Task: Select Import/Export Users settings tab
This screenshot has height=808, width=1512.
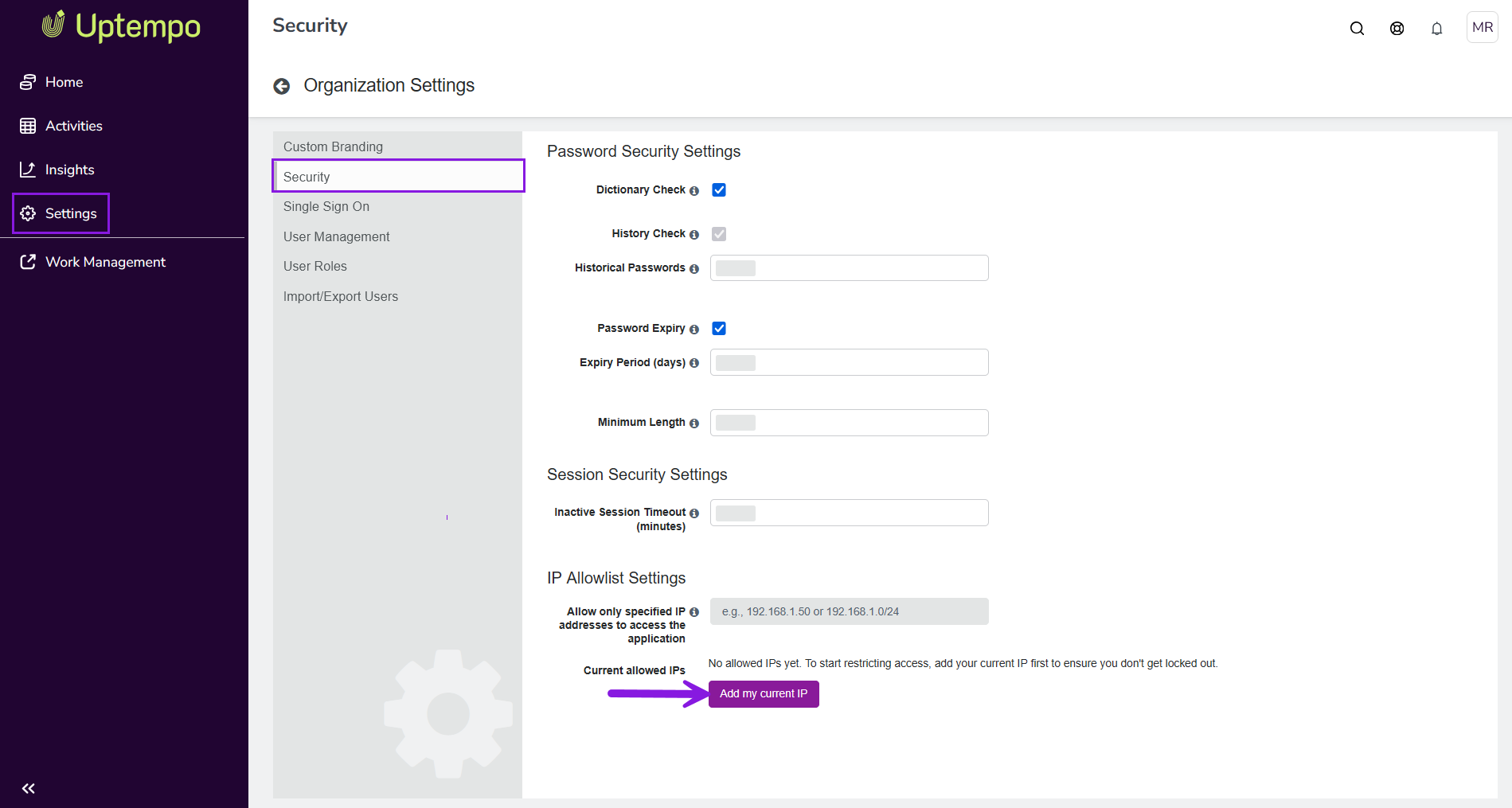Action: (397, 296)
